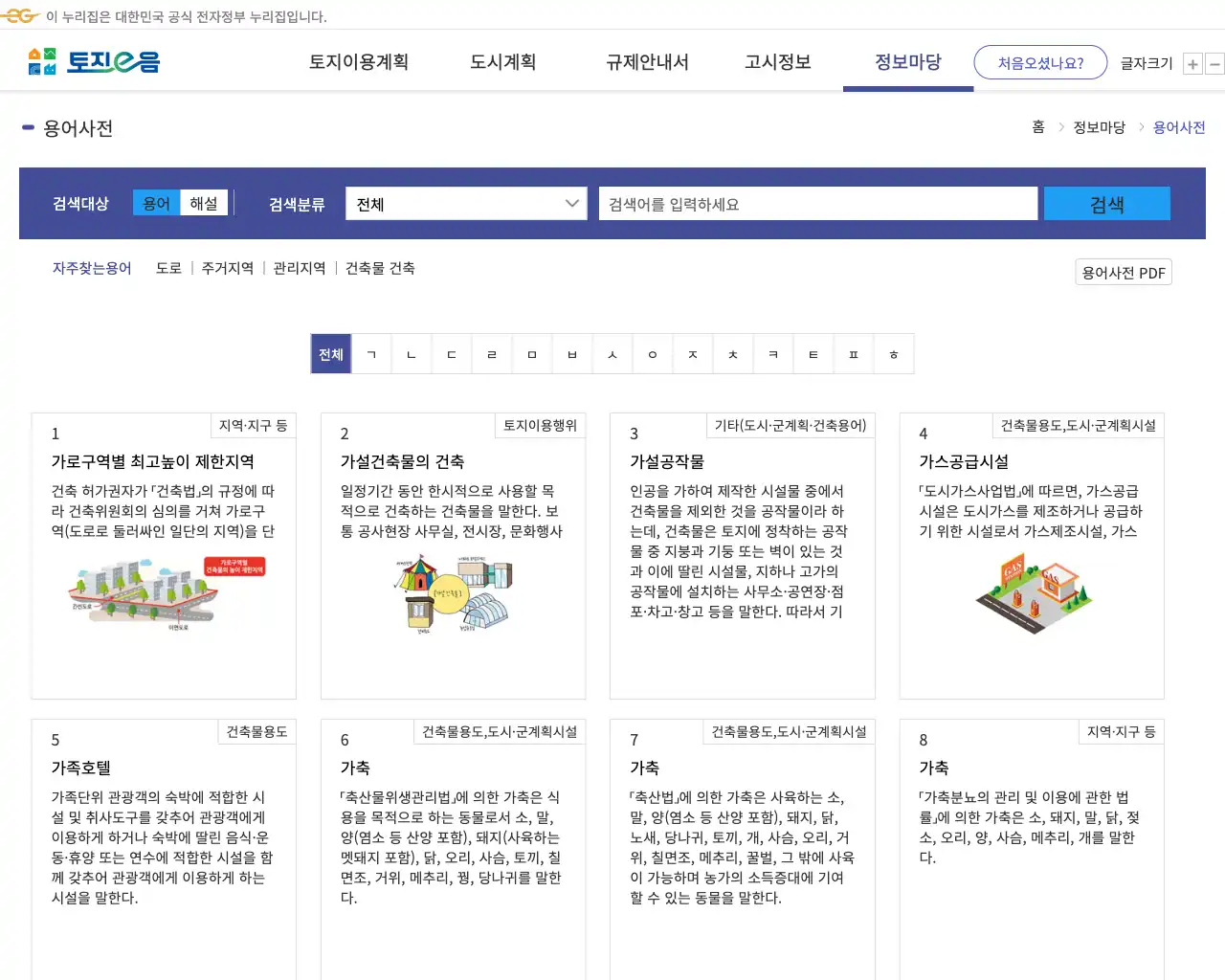Click inside the search keyword input field
The height and width of the screenshot is (980, 1225).
click(818, 203)
